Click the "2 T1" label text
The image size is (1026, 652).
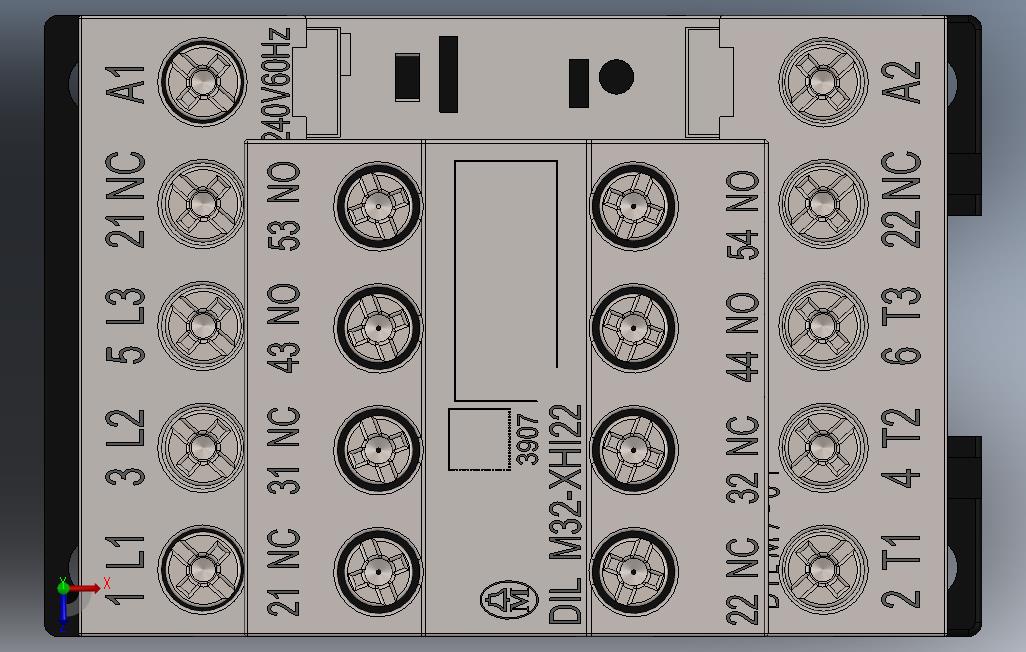click(901, 571)
